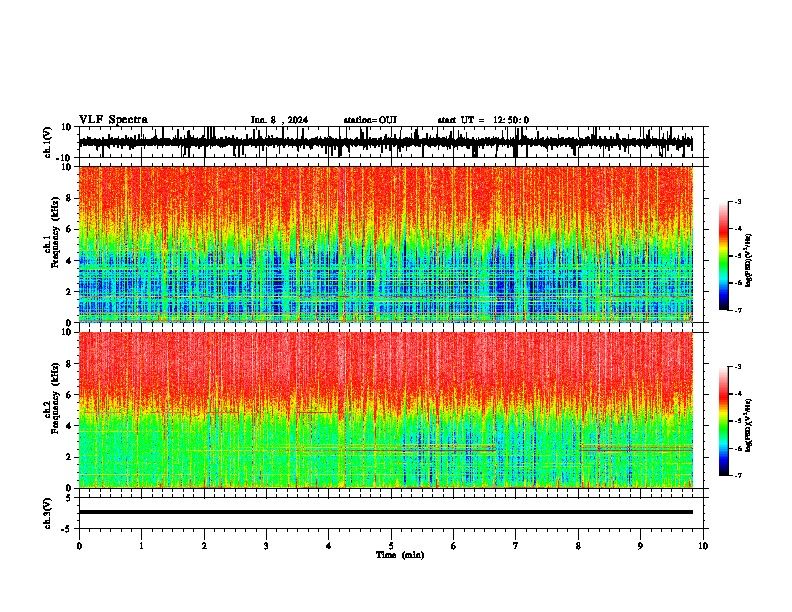The image size is (792, 612).
Task: Click the 2 kHz tick on ch.1 frequency axis
Action: pos(69,291)
